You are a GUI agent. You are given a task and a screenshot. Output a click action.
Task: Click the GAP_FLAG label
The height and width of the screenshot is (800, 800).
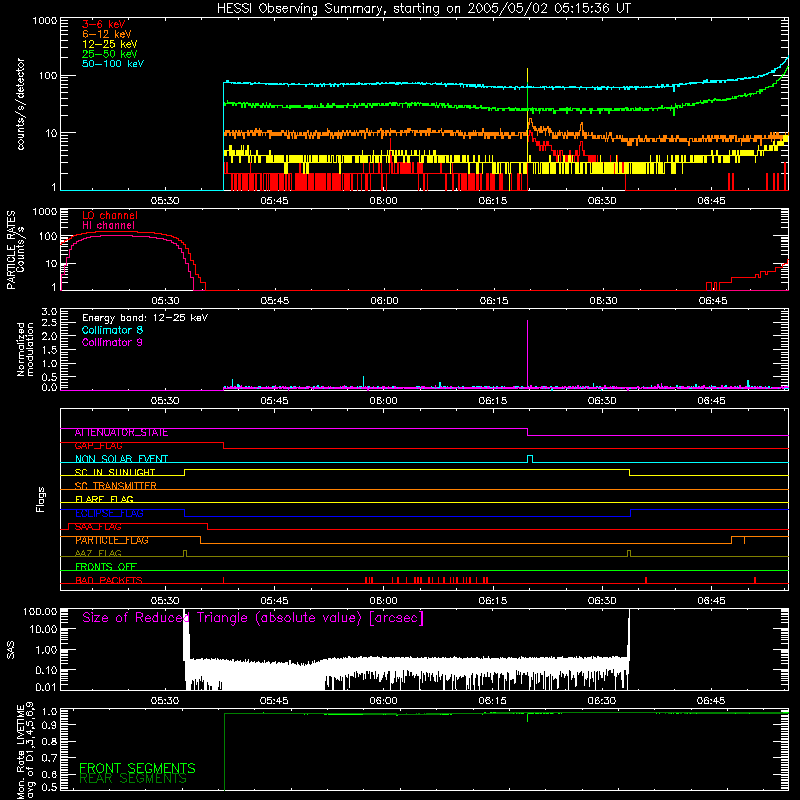pyautogui.click(x=98, y=446)
